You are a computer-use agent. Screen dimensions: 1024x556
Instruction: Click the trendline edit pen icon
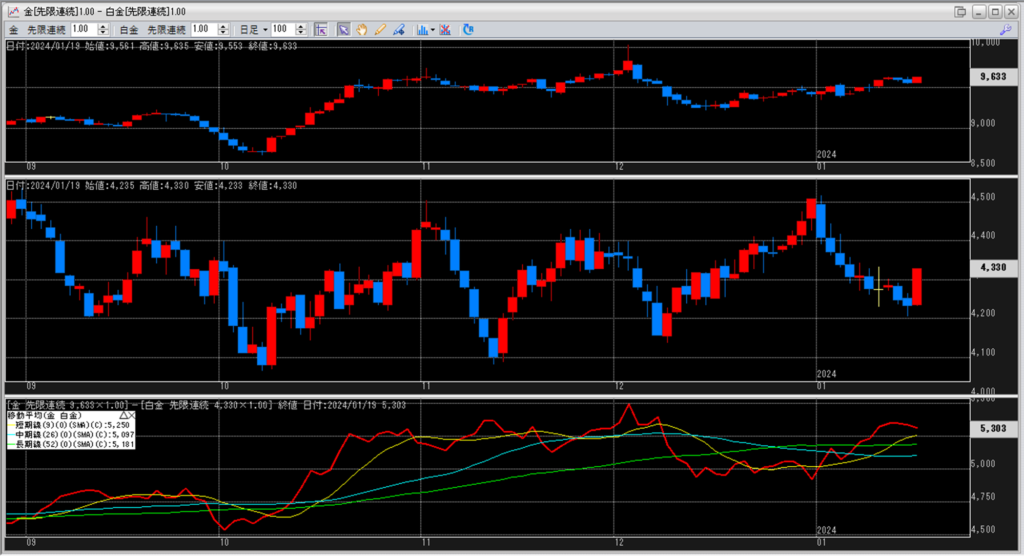[x=398, y=30]
